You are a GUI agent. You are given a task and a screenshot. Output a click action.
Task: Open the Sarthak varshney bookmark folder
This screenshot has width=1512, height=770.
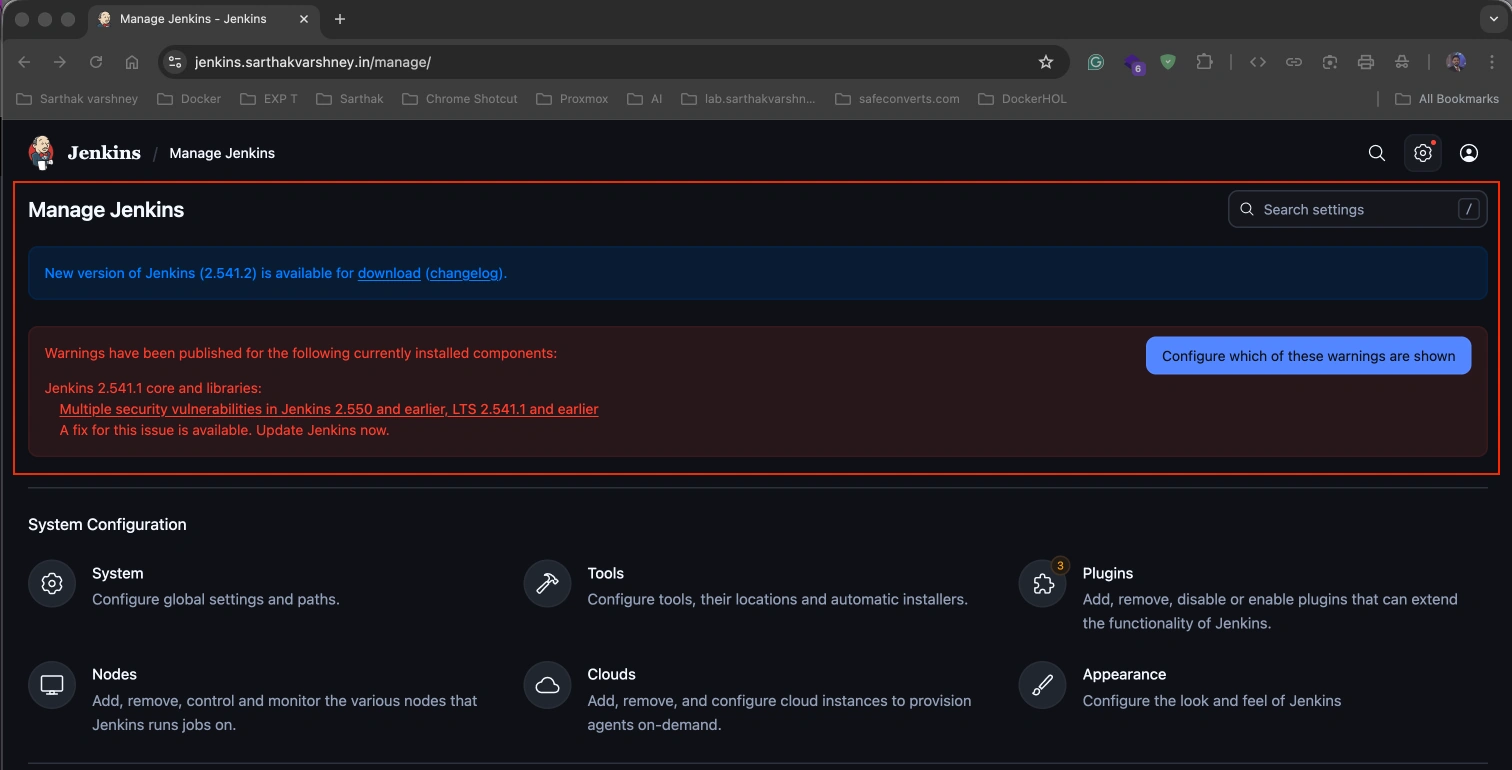click(79, 99)
